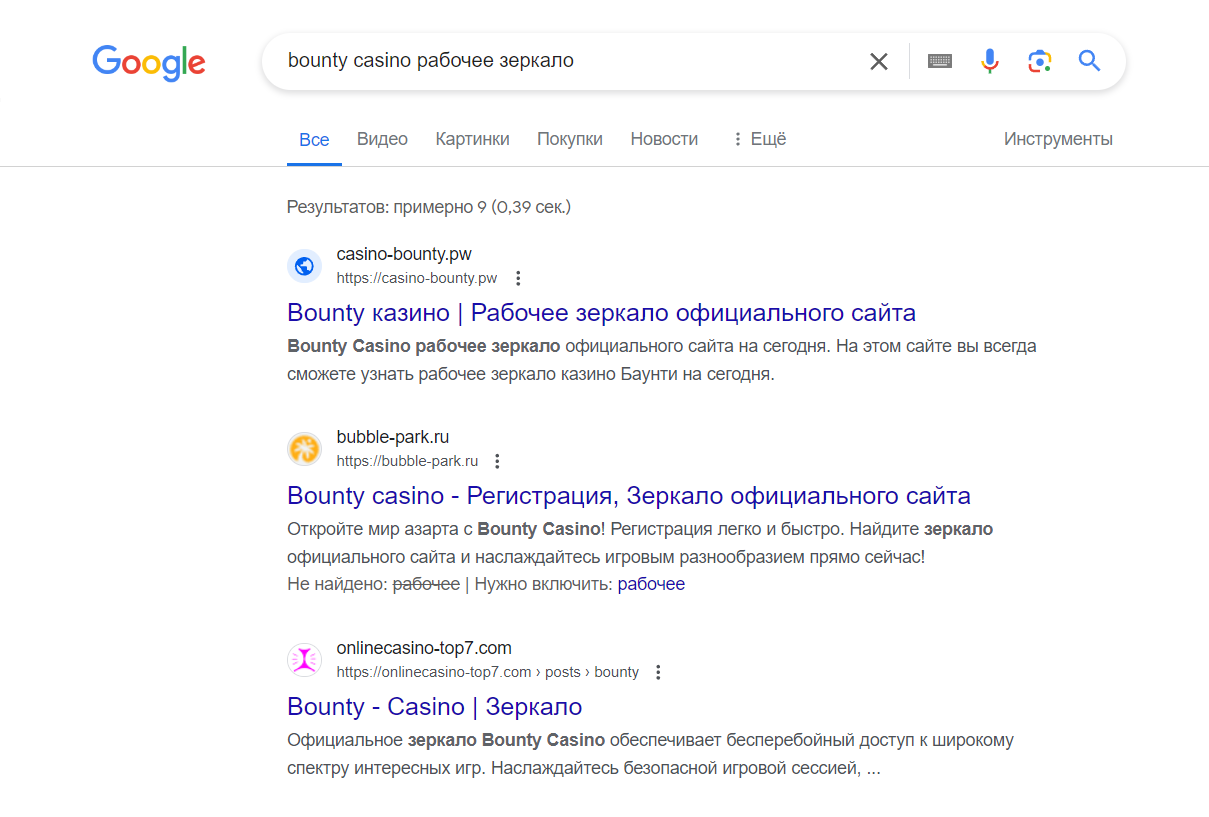The width and height of the screenshot is (1209, 817).
Task: Click the onlinecasino-top7.com site name
Action: pyautogui.click(x=424, y=648)
